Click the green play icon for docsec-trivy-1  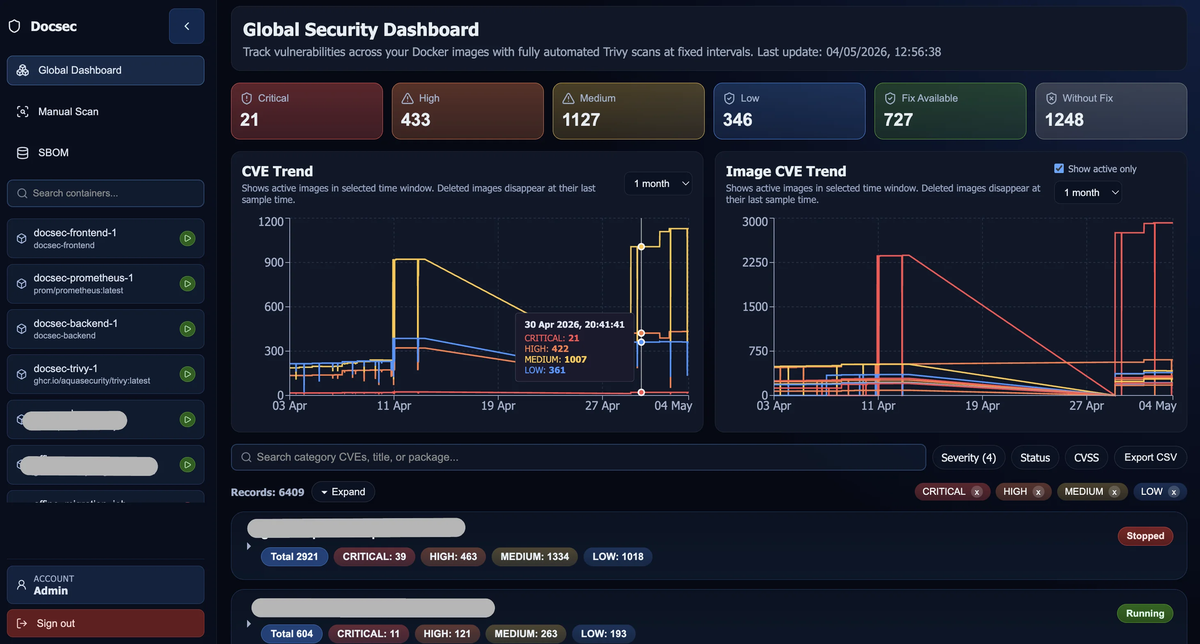coord(187,375)
